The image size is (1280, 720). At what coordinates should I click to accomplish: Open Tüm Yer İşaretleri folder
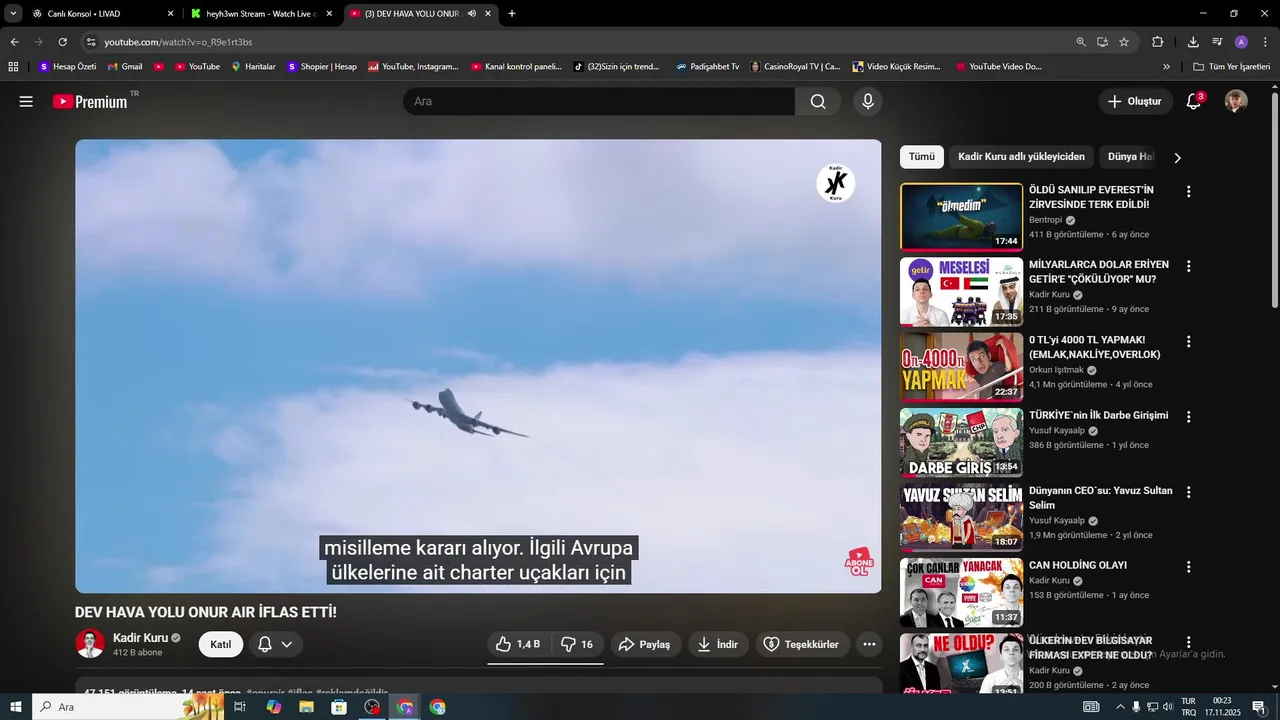click(x=1232, y=67)
